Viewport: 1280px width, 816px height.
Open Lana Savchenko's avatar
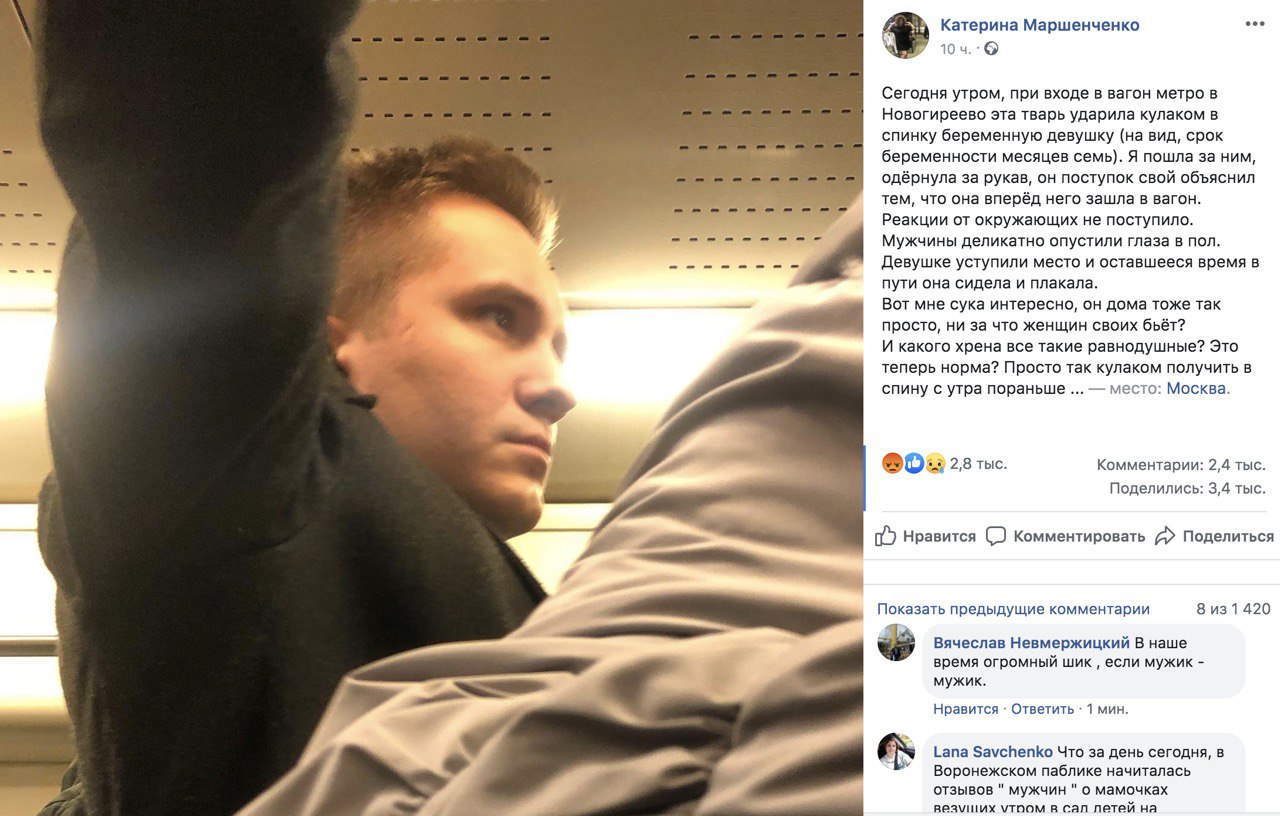[x=896, y=751]
